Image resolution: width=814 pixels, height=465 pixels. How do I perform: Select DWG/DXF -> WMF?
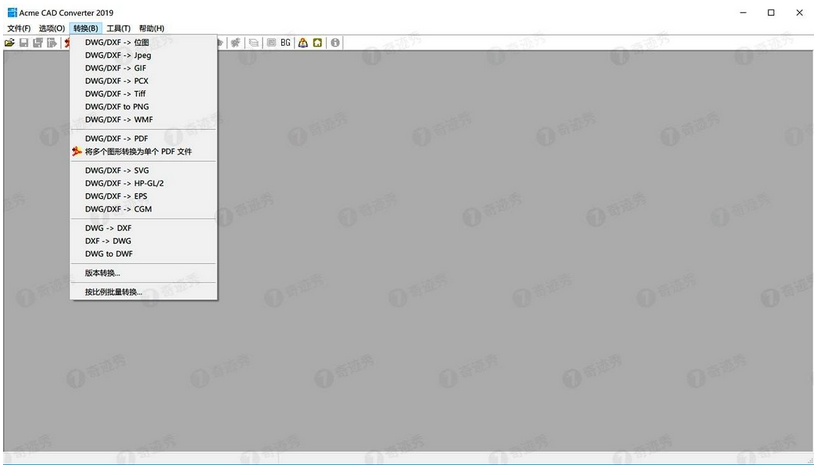pos(143,119)
